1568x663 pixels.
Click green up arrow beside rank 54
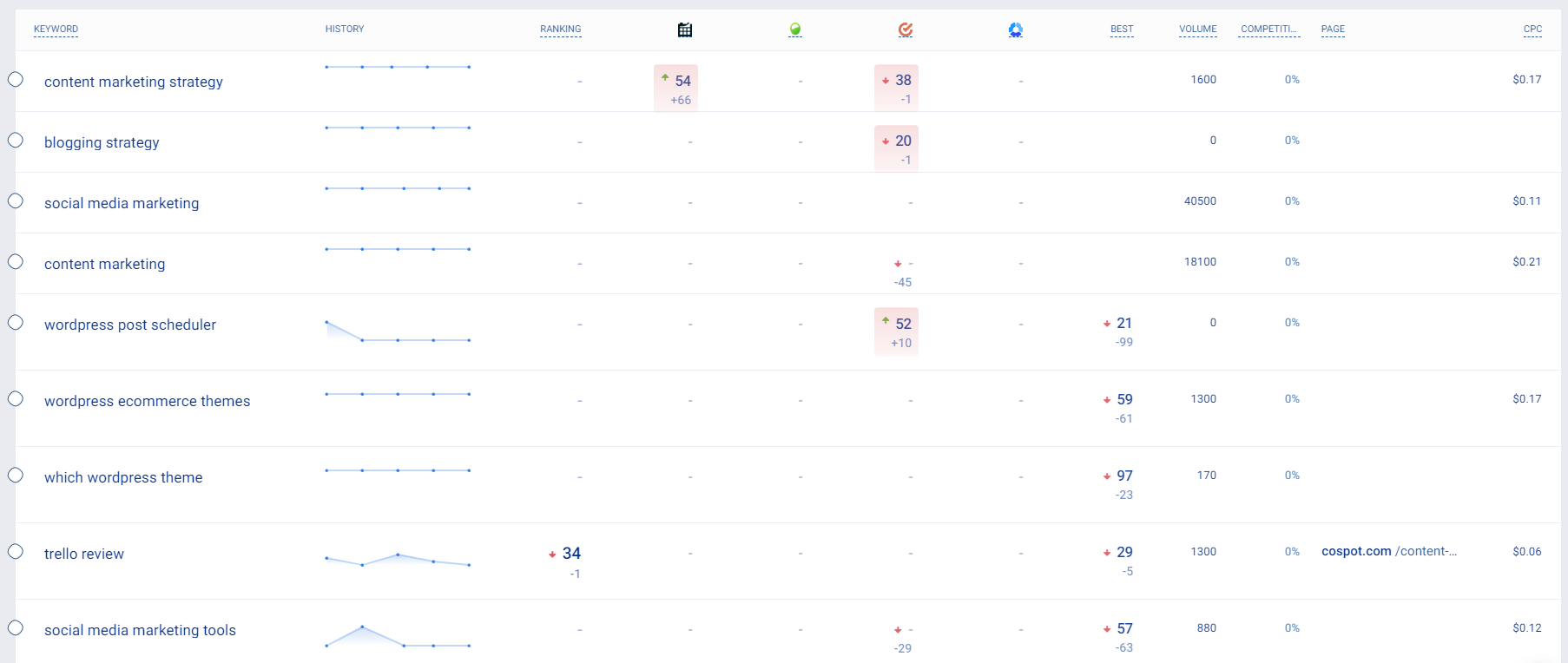(665, 78)
